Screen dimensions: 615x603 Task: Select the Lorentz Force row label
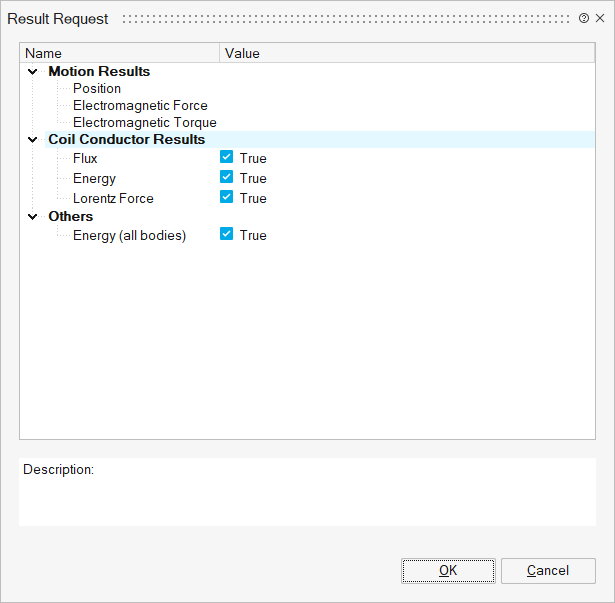[x=113, y=198]
